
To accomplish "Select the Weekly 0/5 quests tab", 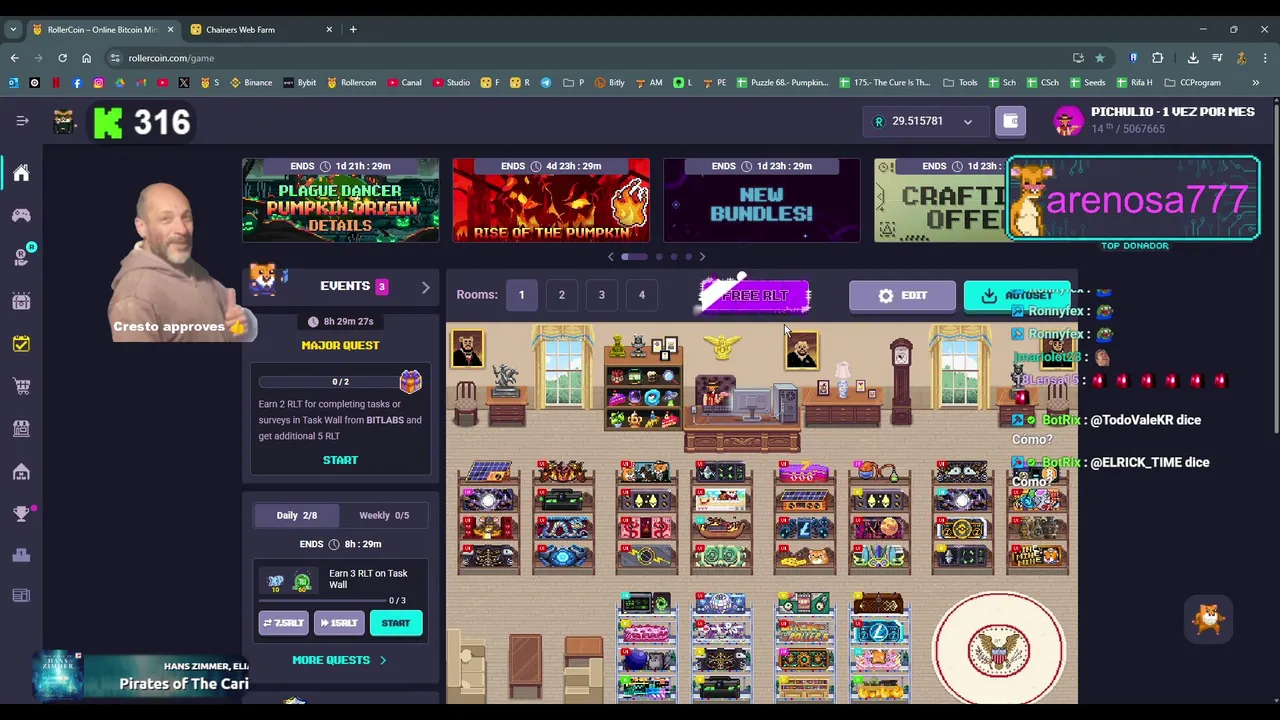I will [384, 515].
